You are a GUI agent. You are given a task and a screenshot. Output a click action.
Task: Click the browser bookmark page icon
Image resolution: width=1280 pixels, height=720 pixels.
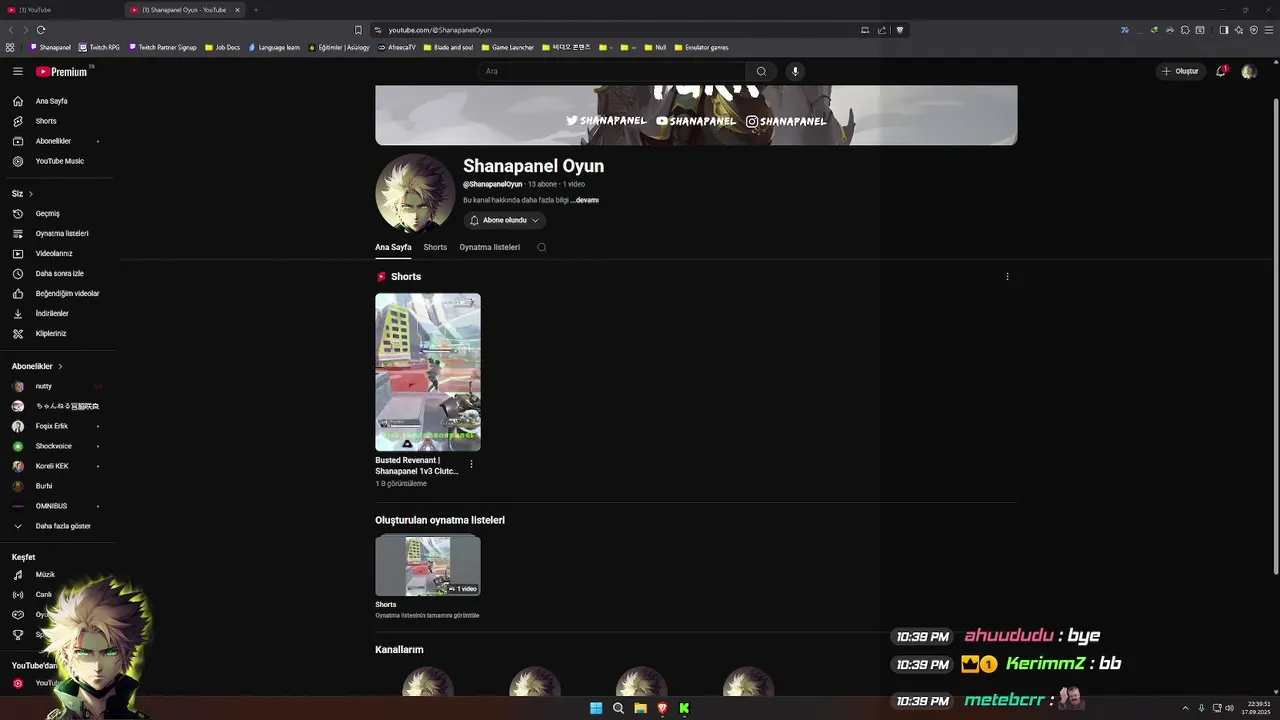pyautogui.click(x=358, y=30)
